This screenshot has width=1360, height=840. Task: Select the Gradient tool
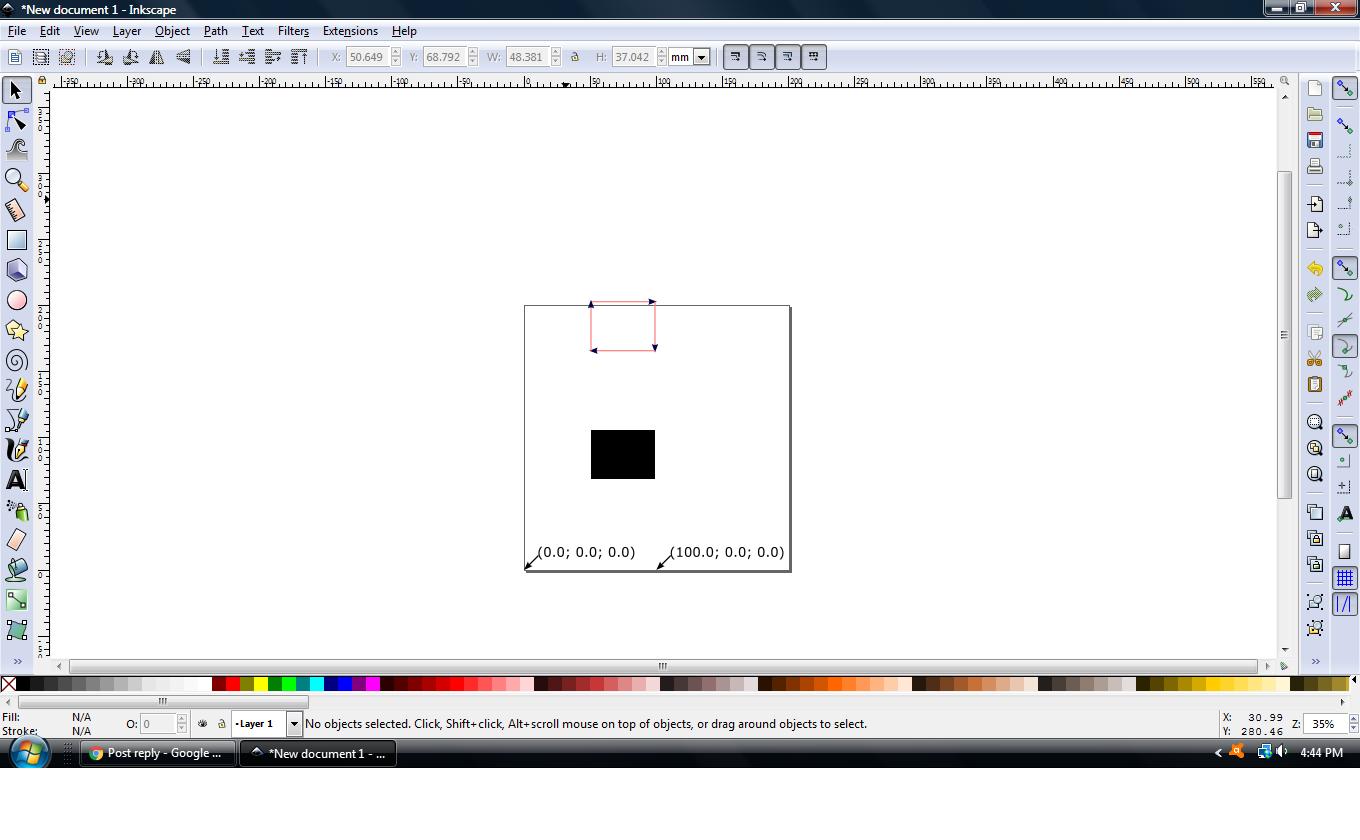pyautogui.click(x=16, y=600)
